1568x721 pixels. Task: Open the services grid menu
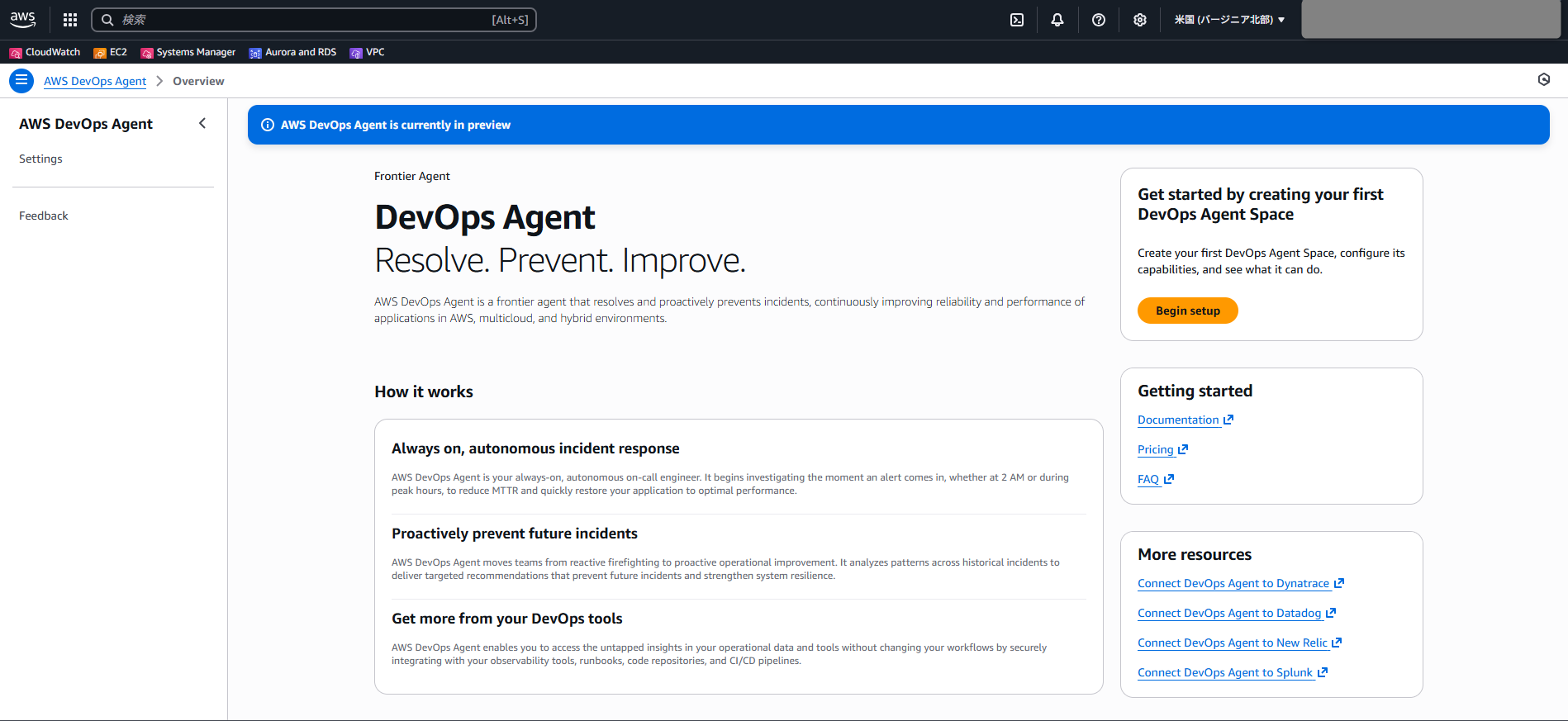[70, 20]
